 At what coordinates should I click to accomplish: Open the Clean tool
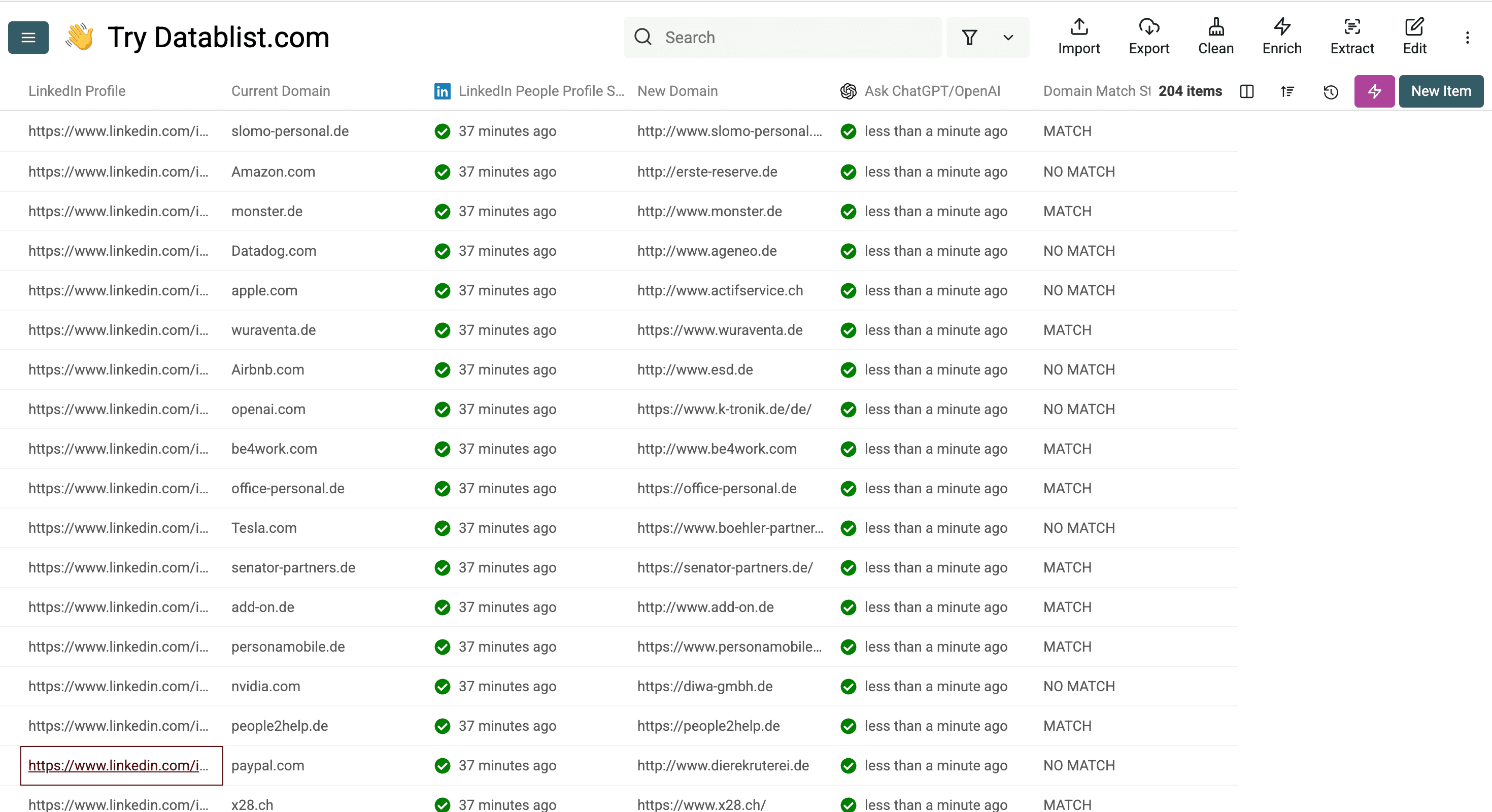coord(1216,37)
